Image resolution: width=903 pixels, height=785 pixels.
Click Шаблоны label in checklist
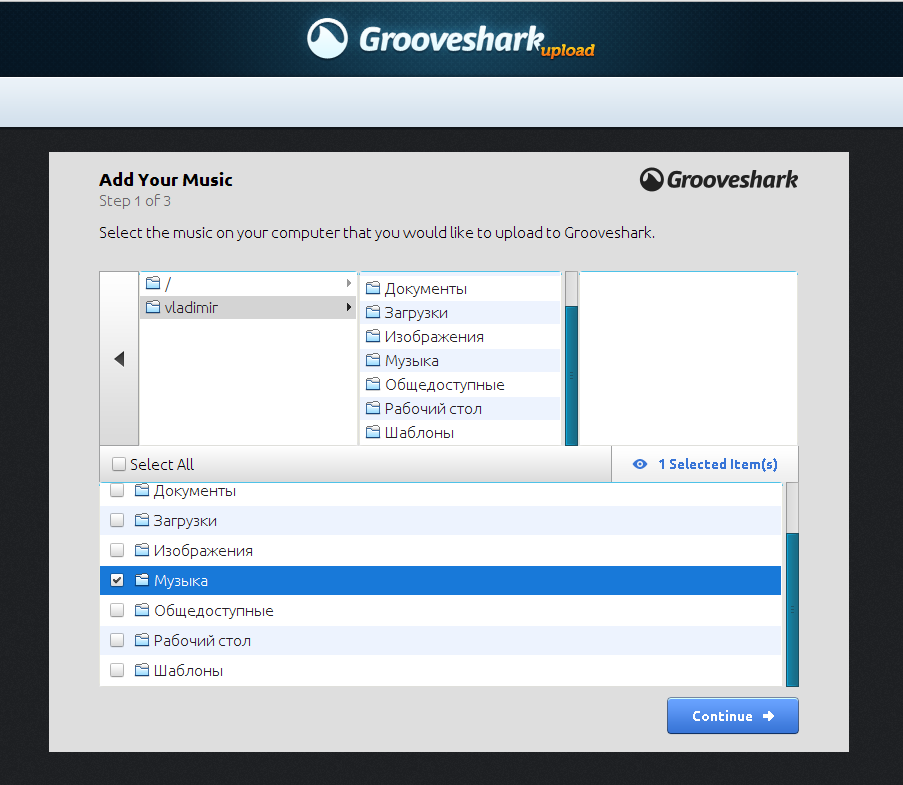pos(188,670)
